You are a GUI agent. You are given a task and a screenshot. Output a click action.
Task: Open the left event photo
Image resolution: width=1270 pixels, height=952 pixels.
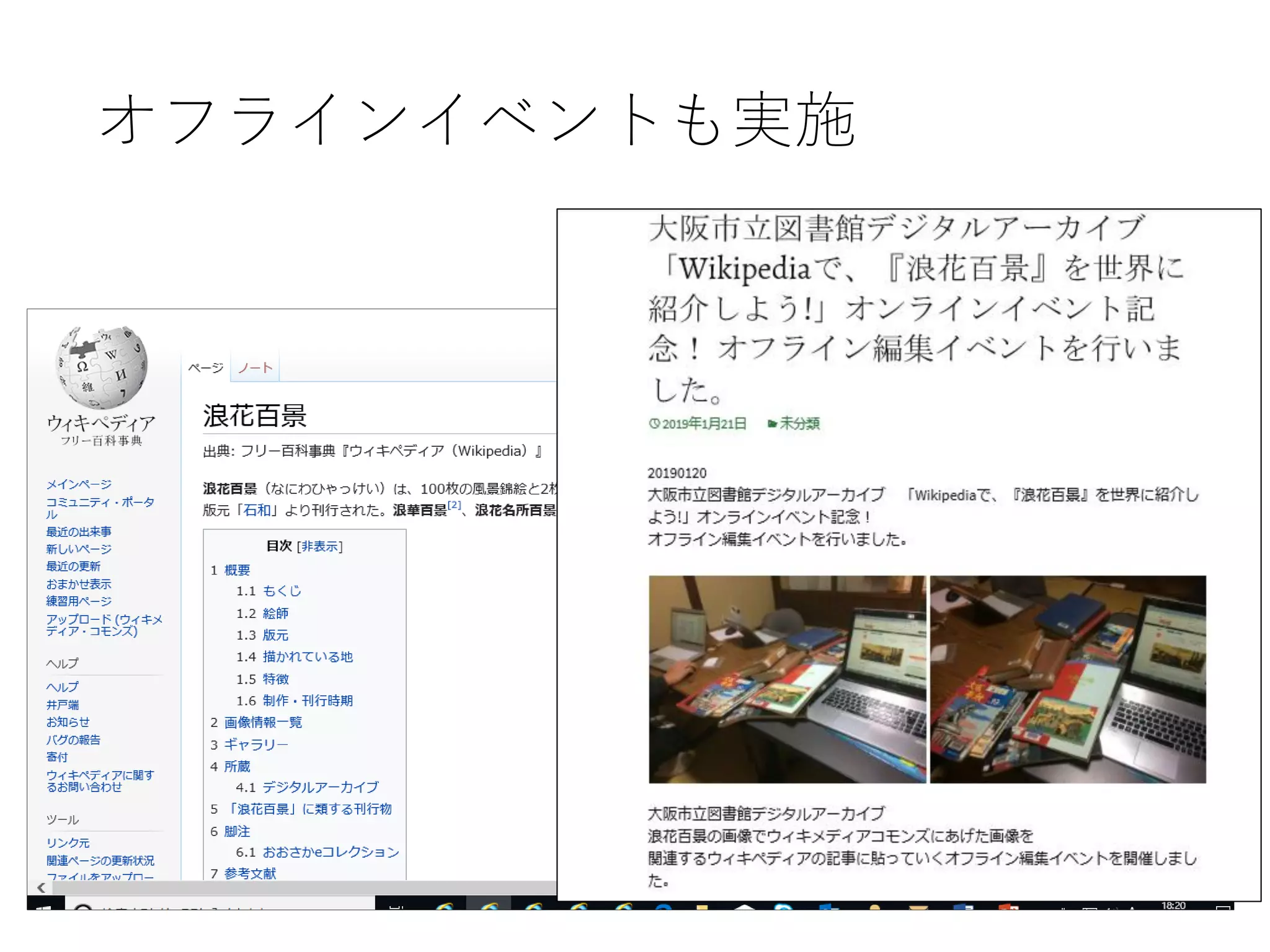pyautogui.click(x=787, y=679)
